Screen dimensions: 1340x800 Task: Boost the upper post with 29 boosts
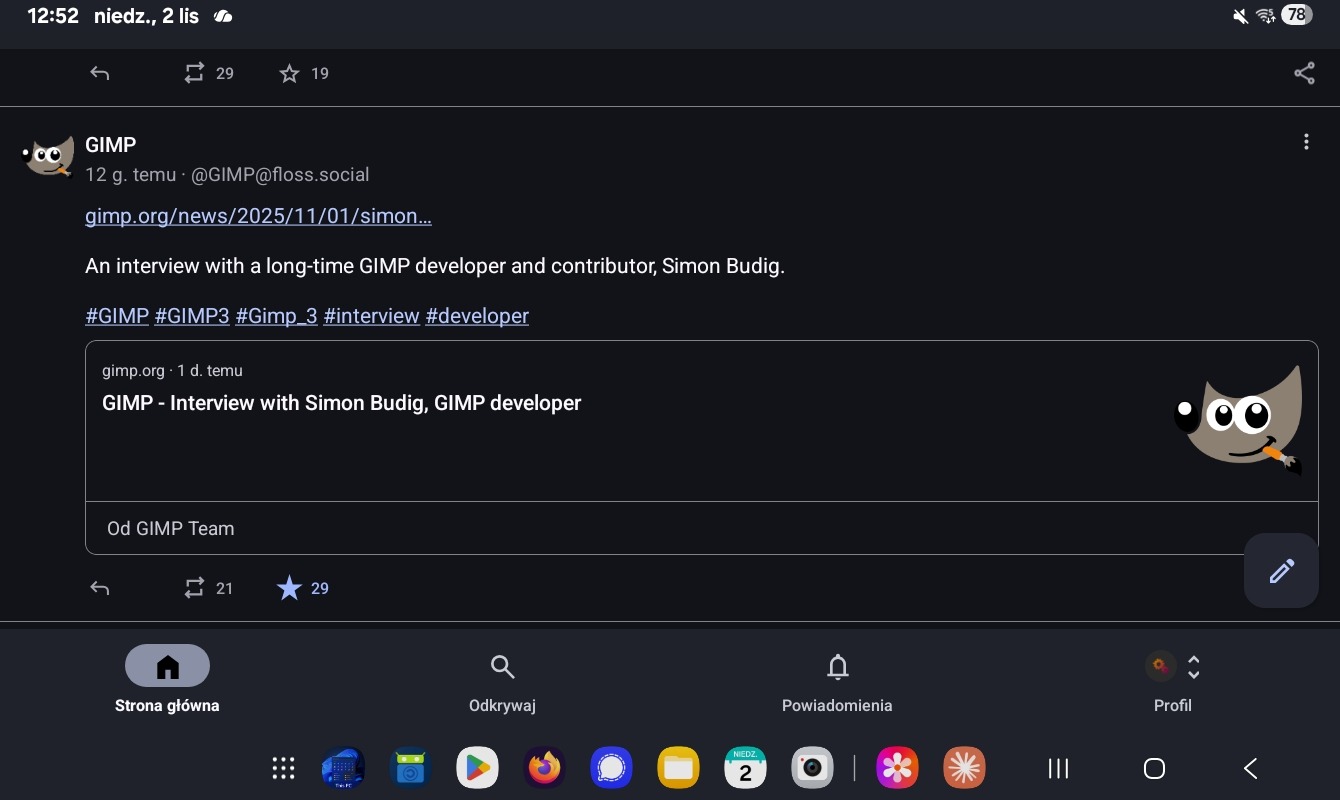195,73
